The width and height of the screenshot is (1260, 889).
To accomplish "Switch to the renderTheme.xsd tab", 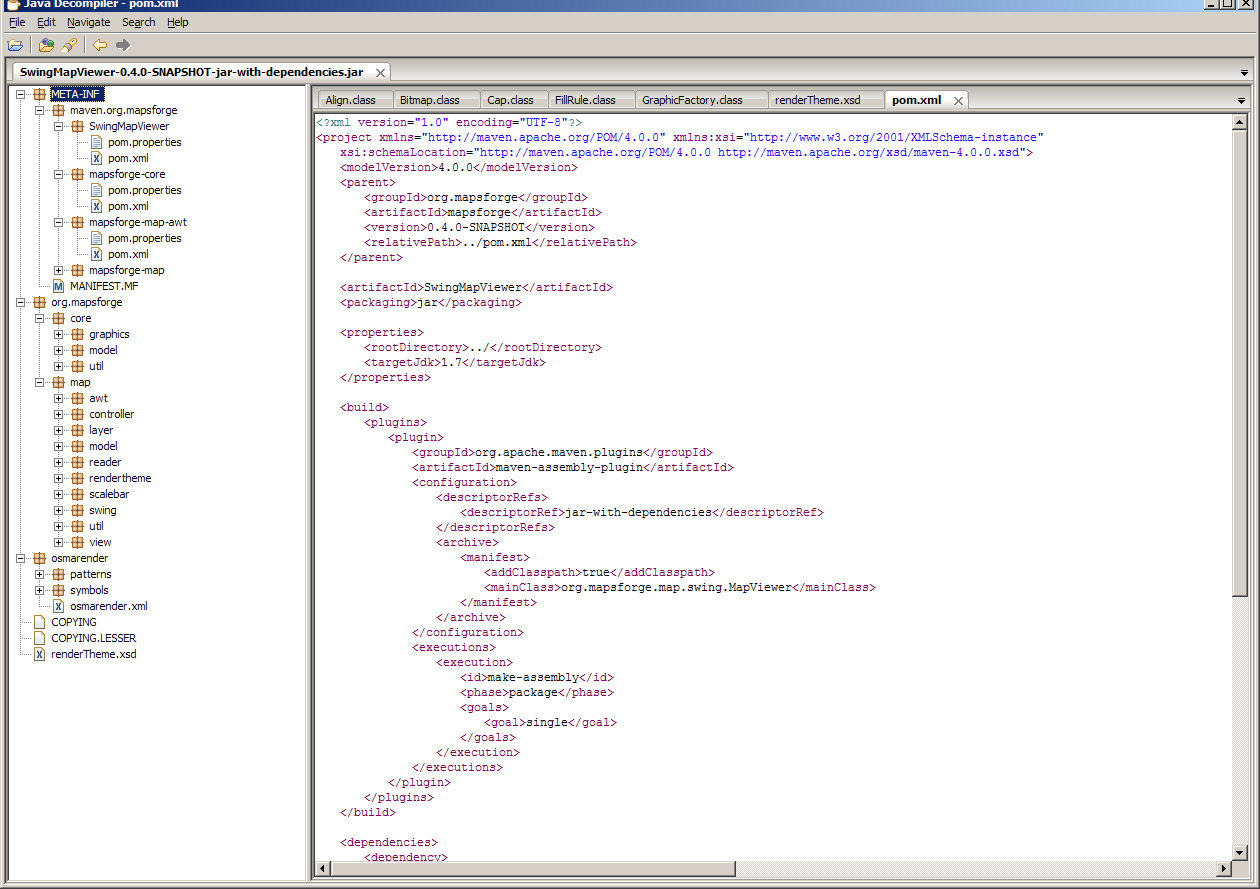I will click(x=817, y=100).
